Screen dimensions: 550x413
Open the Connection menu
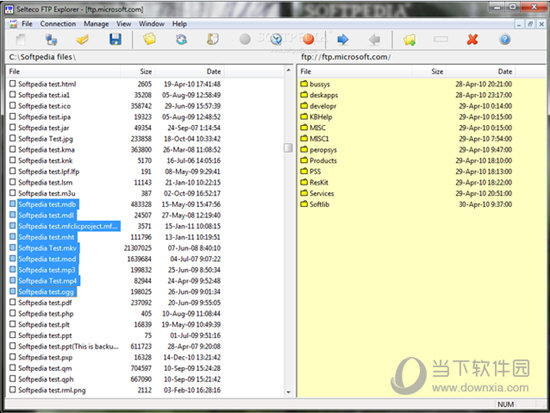point(58,24)
